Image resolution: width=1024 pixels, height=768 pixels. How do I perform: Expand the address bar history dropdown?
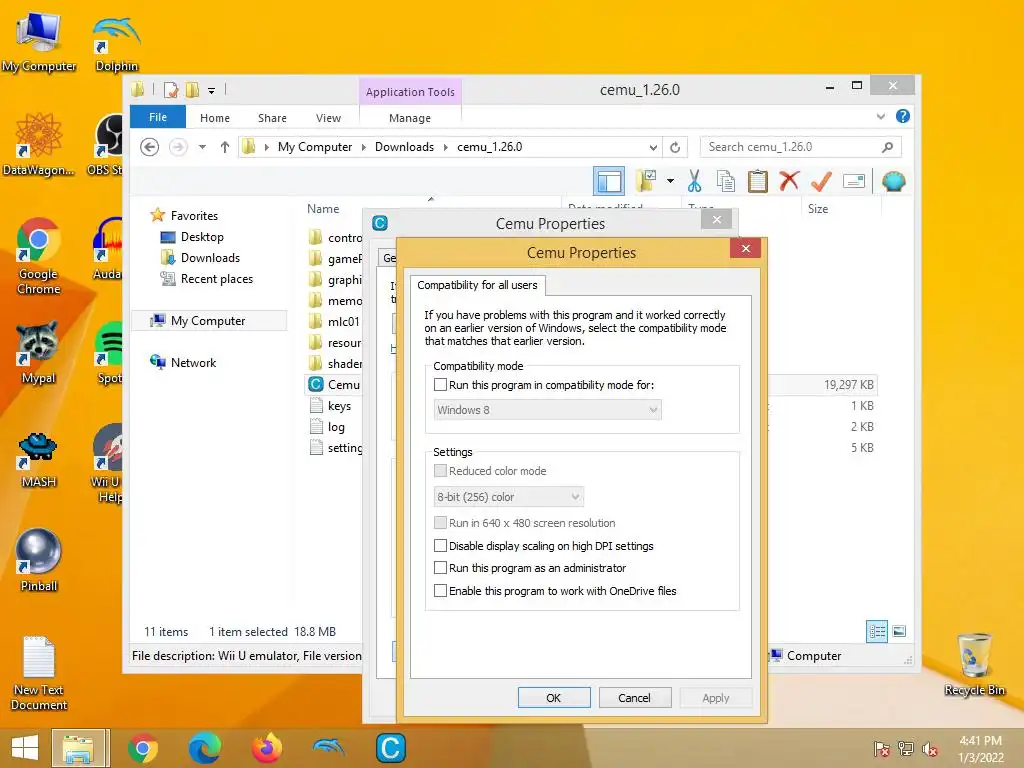652,147
